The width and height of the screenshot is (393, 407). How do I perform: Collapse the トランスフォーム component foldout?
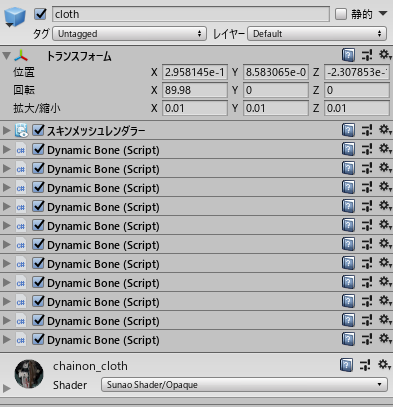tap(6, 55)
